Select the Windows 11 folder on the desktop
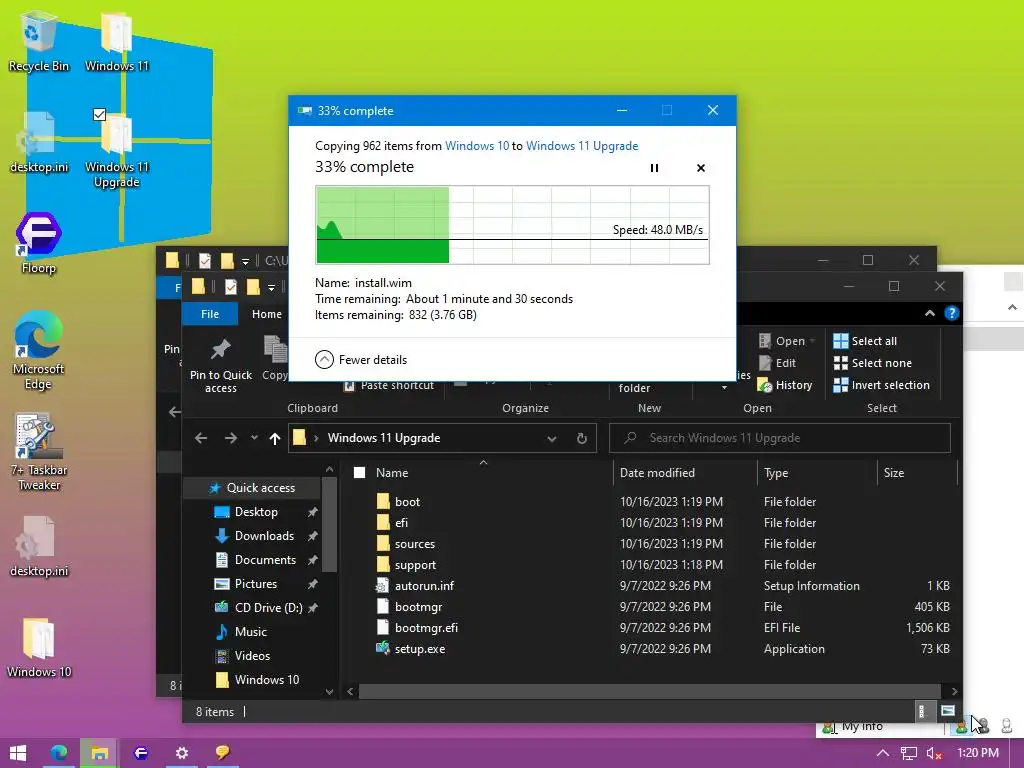Screen dimensions: 1024x768 [x=116, y=41]
